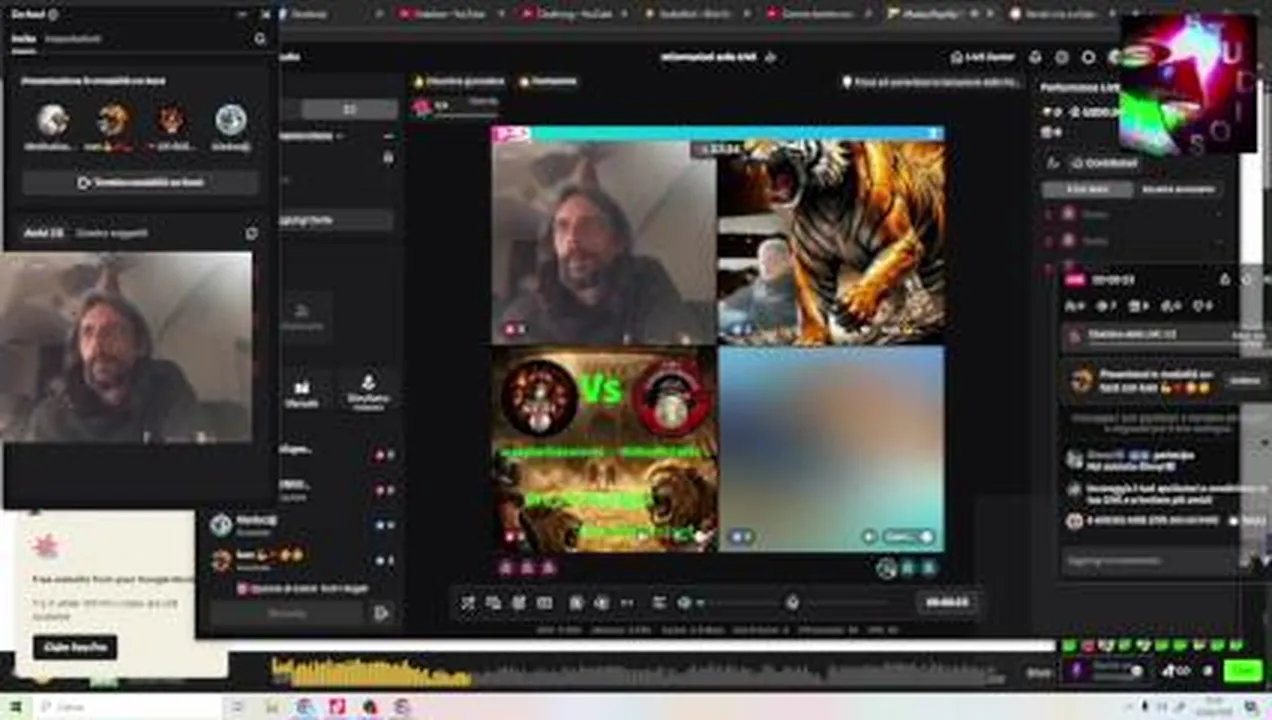Screen dimensions: 1272x720
Task: Click the Chiudere button in the chat banner
Action: [1245, 380]
